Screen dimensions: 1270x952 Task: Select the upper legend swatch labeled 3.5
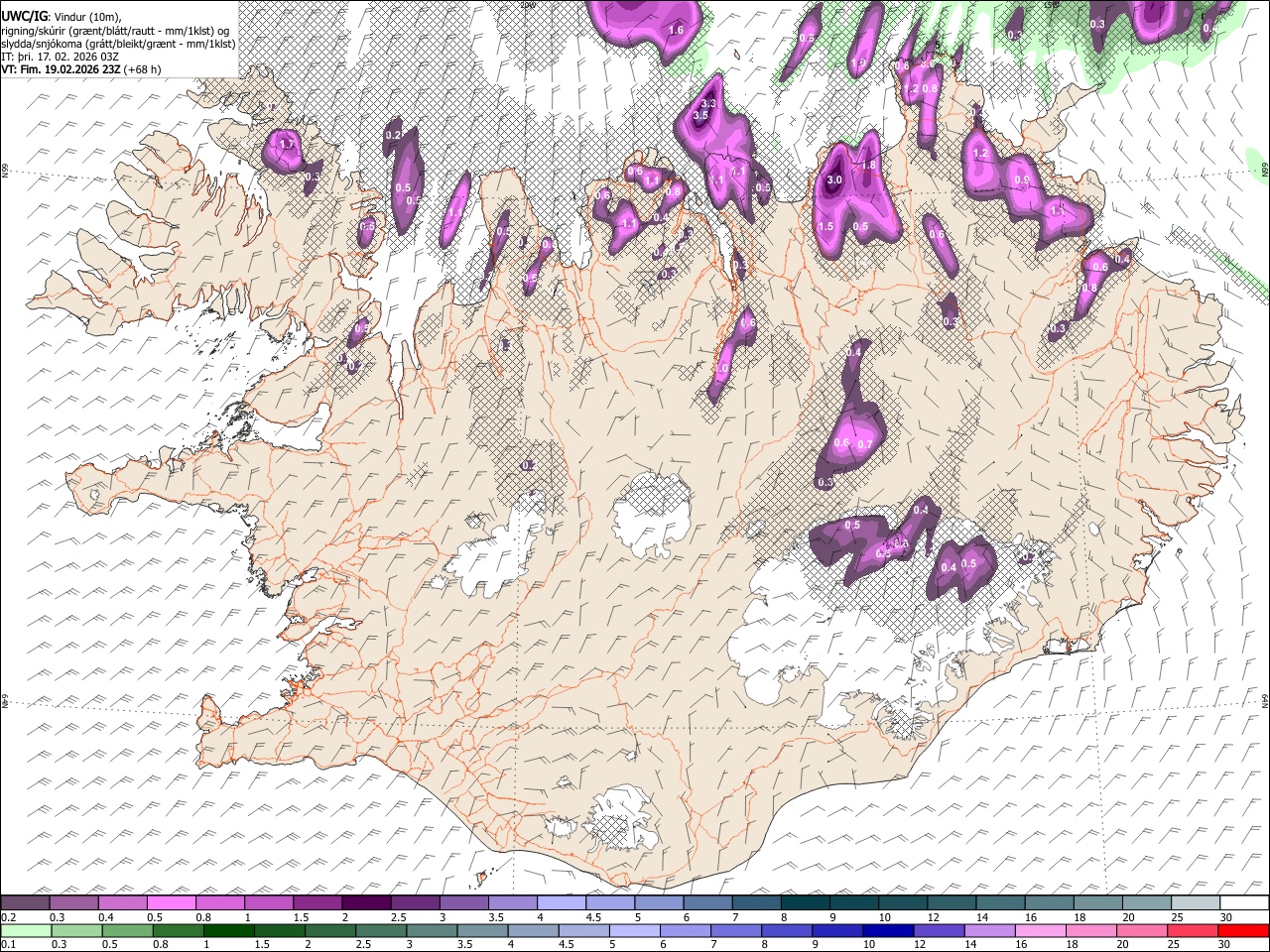511,903
